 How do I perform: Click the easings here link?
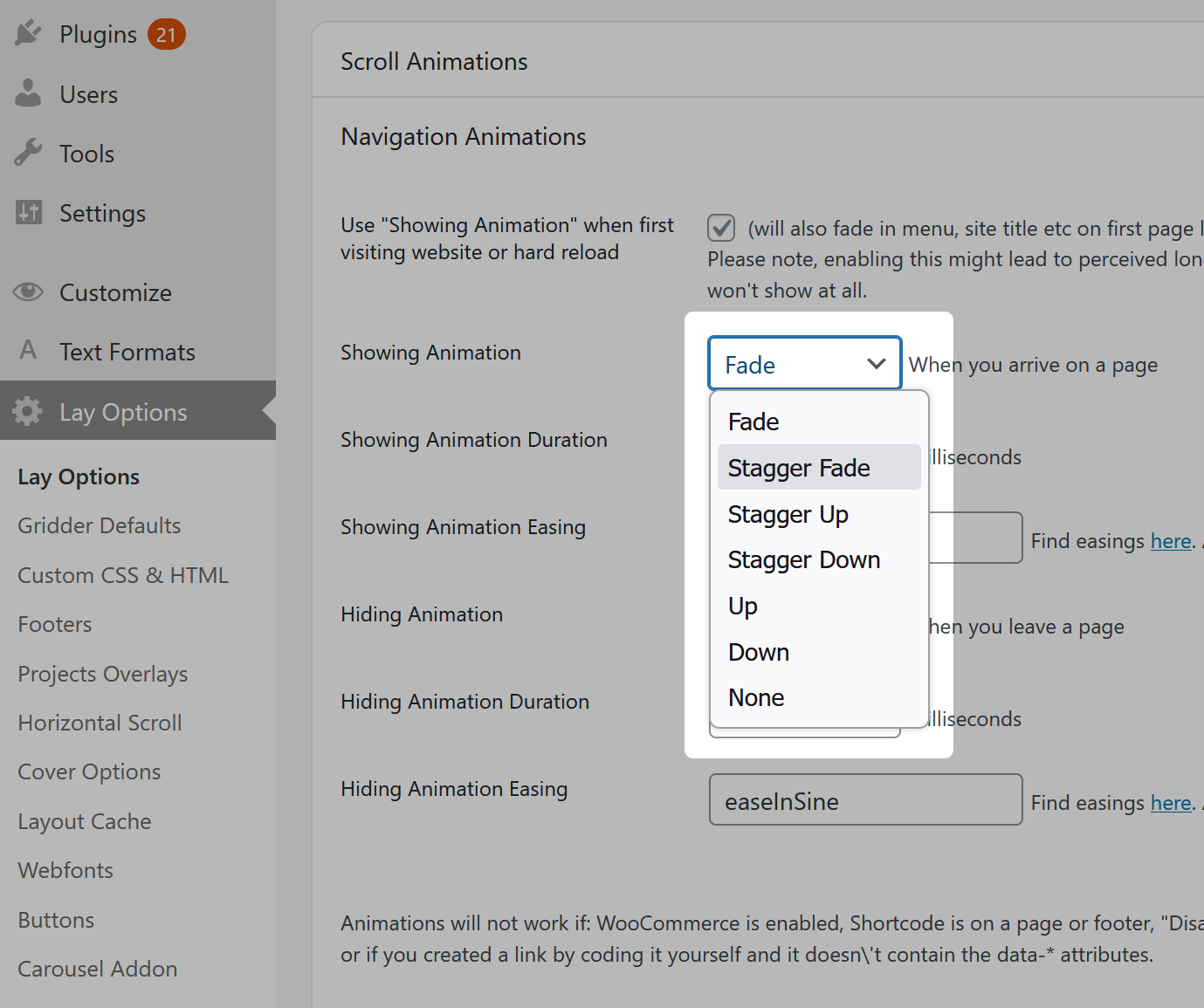(x=1171, y=540)
